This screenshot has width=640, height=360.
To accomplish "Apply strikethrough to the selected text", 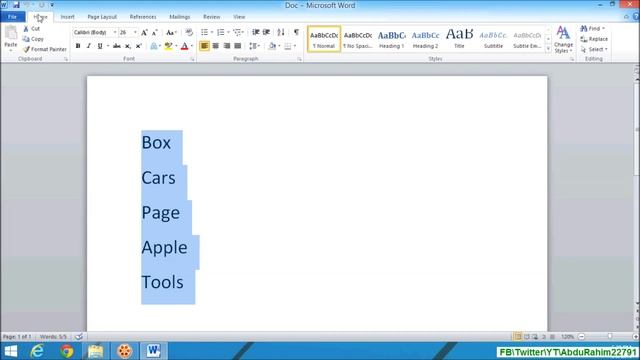I will click(x=117, y=46).
